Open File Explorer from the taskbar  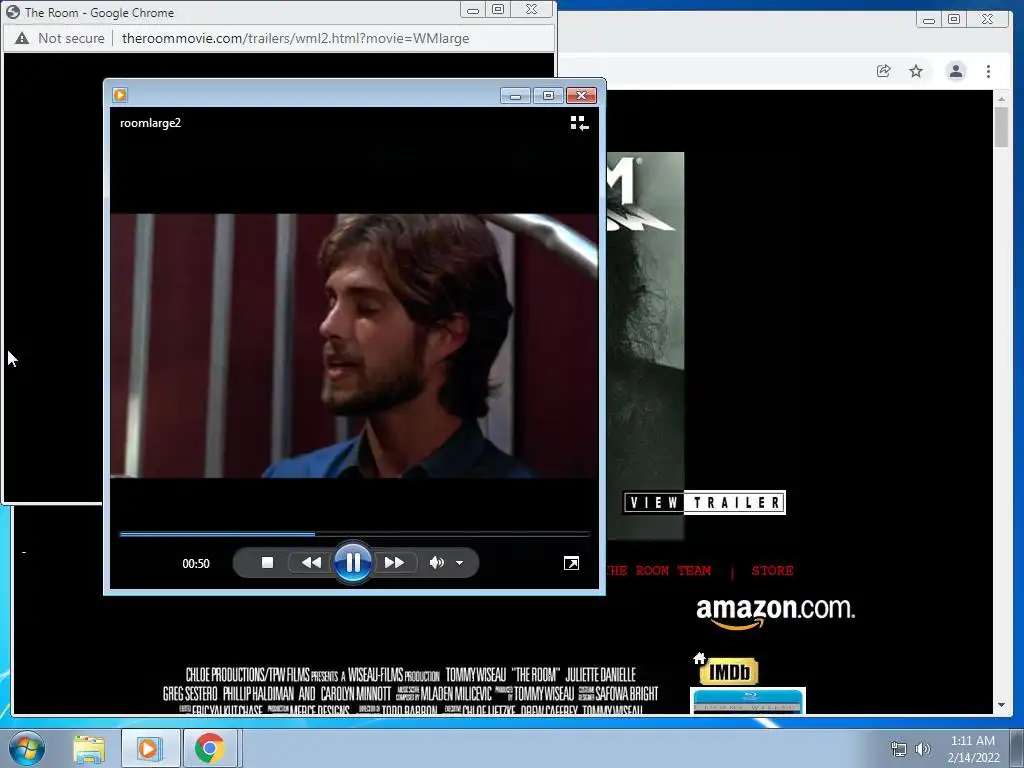click(x=89, y=749)
